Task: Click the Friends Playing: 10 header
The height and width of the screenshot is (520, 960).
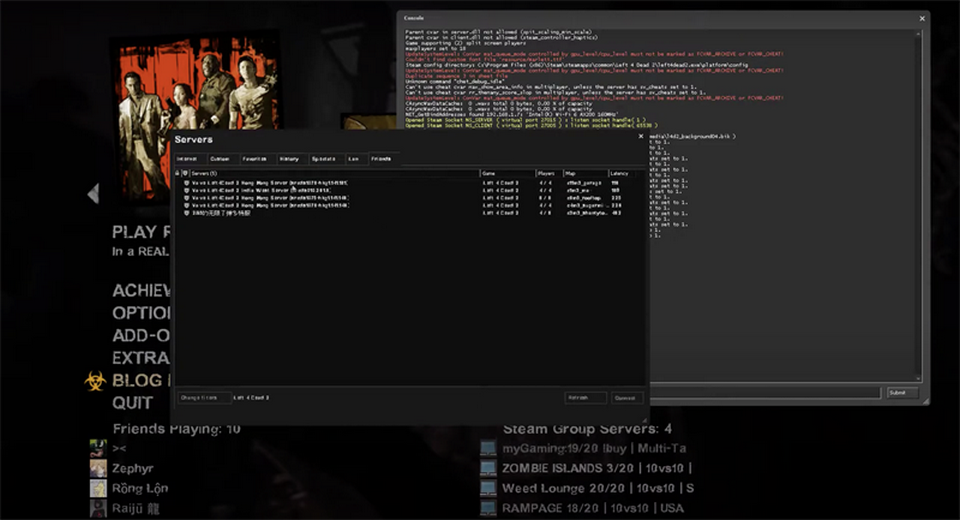Action: 176,429
